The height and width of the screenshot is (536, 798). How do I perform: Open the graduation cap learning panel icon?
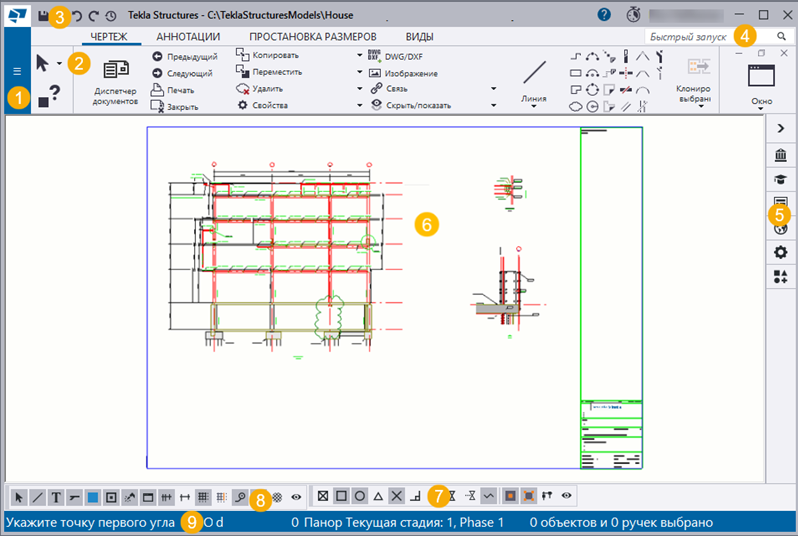pyautogui.click(x=780, y=179)
